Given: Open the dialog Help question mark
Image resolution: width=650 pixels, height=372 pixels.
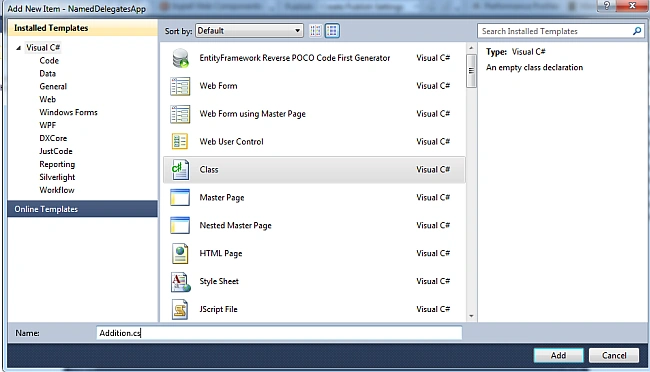Looking at the screenshot, I should pos(606,5).
